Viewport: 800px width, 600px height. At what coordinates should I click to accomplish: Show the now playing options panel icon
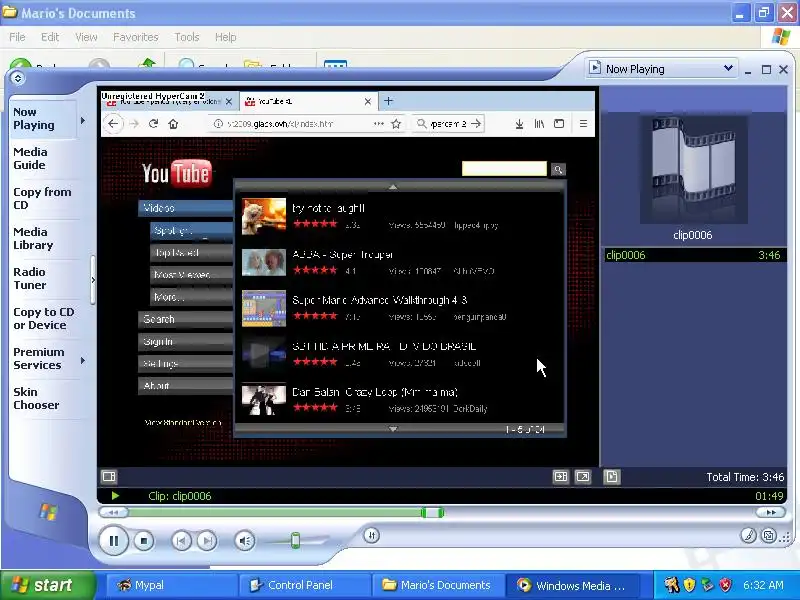tap(109, 477)
